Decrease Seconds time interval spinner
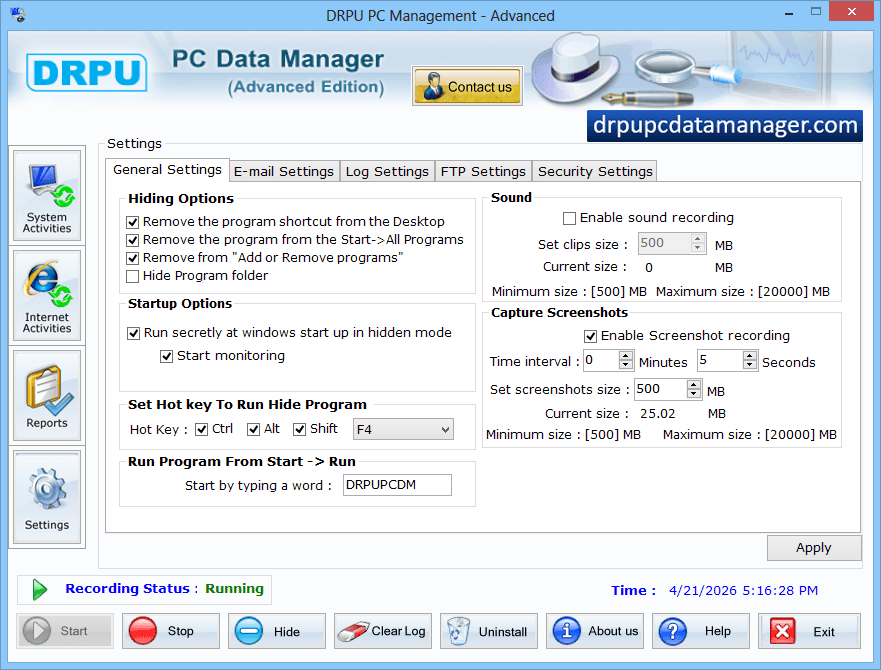 point(750,365)
